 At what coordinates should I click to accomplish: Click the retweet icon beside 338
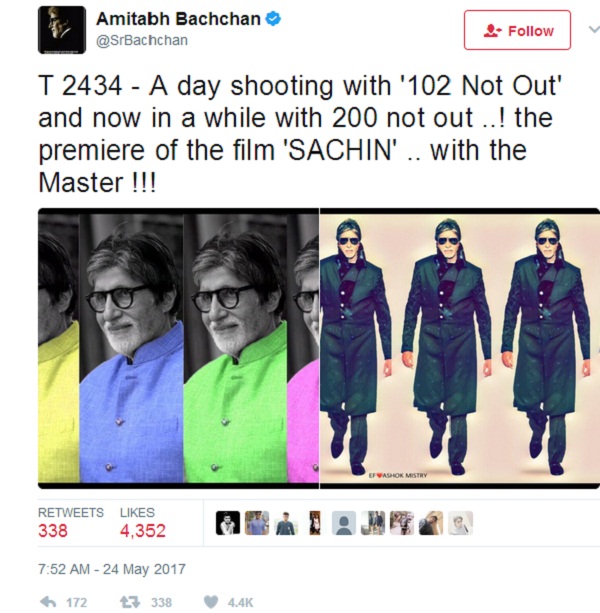tap(129, 602)
